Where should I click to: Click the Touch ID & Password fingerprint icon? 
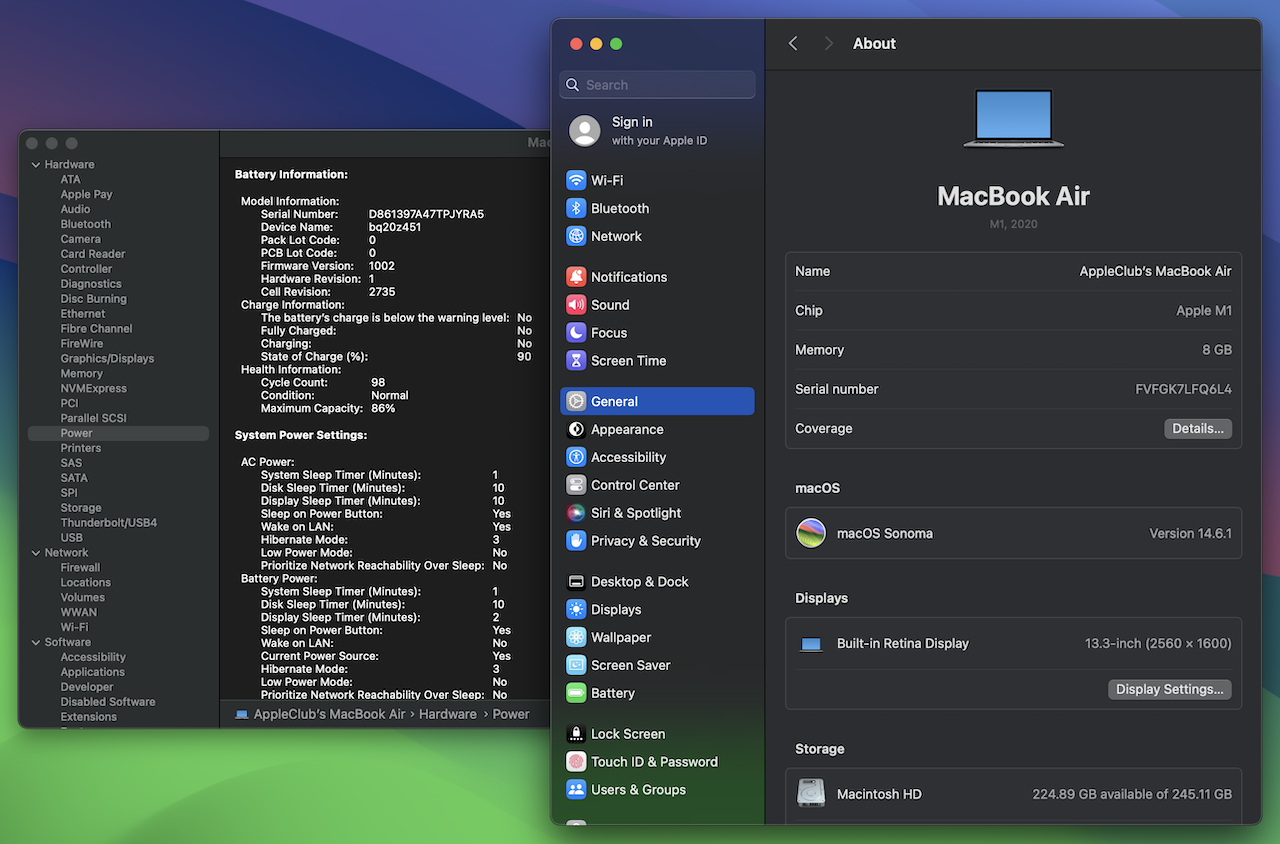(576, 762)
